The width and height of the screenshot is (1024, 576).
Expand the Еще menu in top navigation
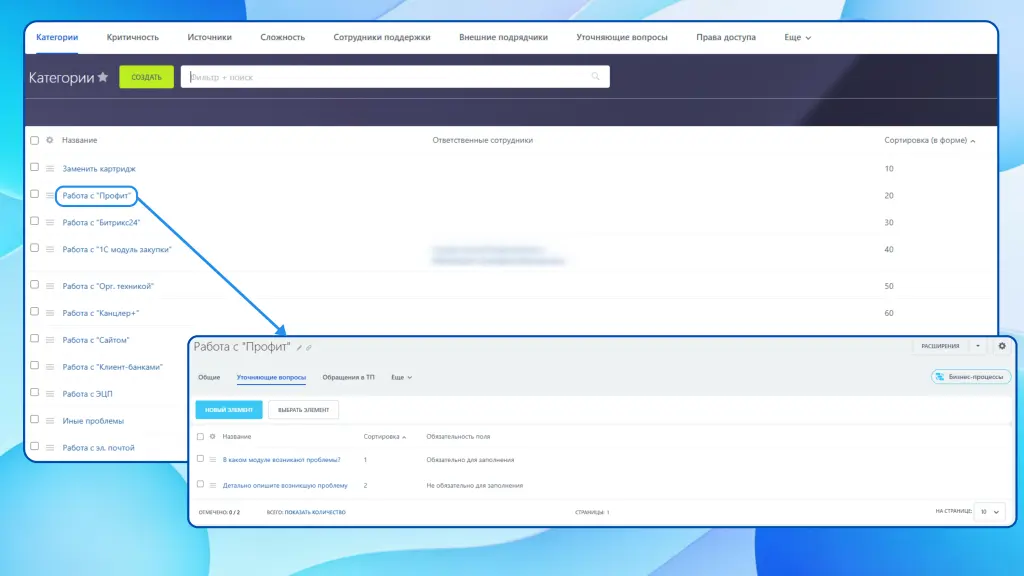pyautogui.click(x=797, y=37)
